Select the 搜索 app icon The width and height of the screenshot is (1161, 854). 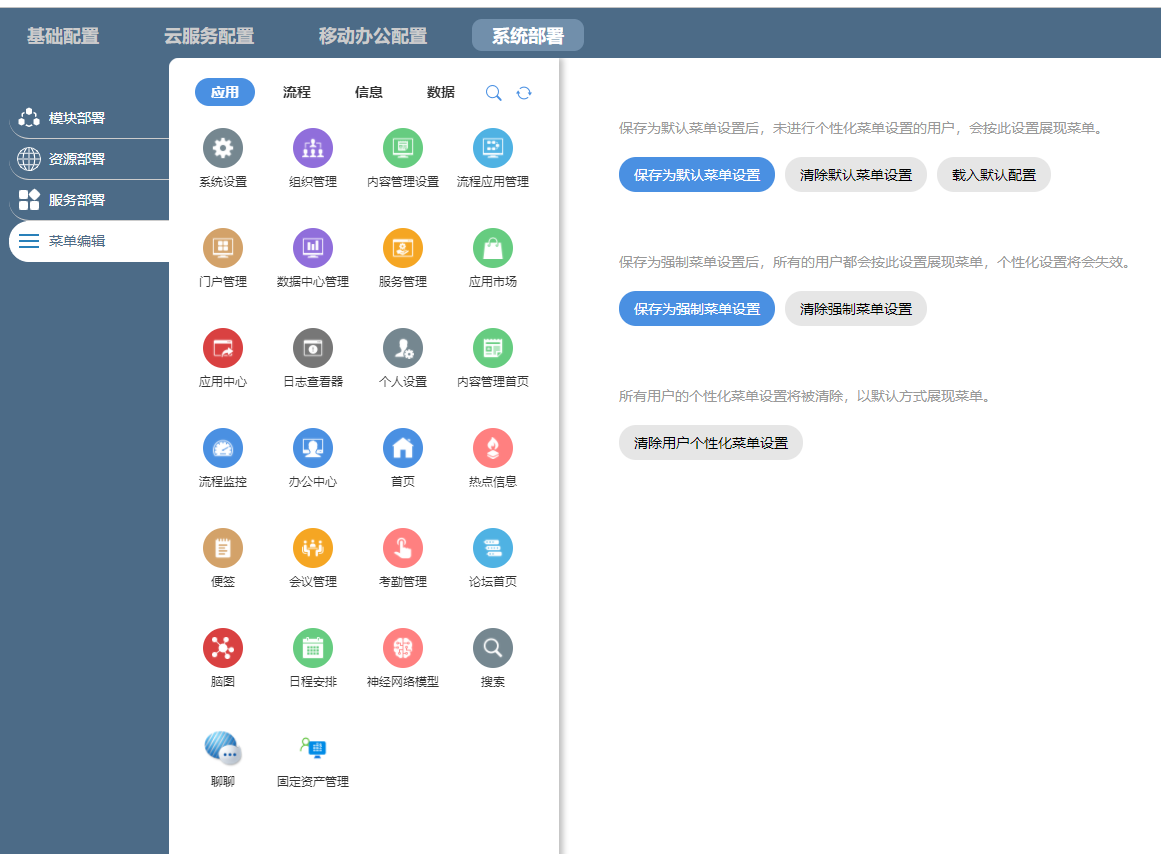click(x=492, y=648)
